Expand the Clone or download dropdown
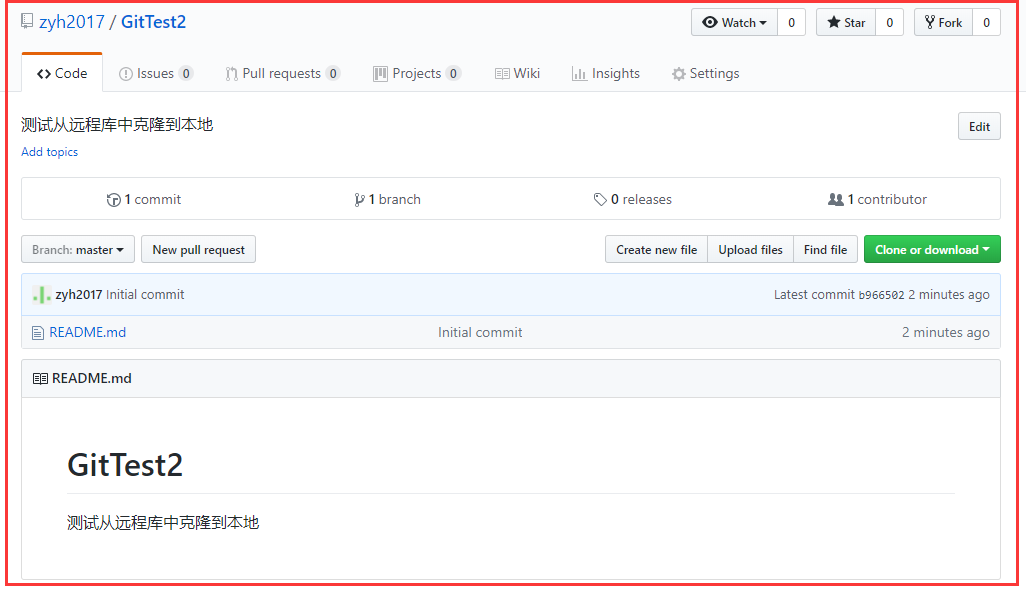 [x=932, y=249]
